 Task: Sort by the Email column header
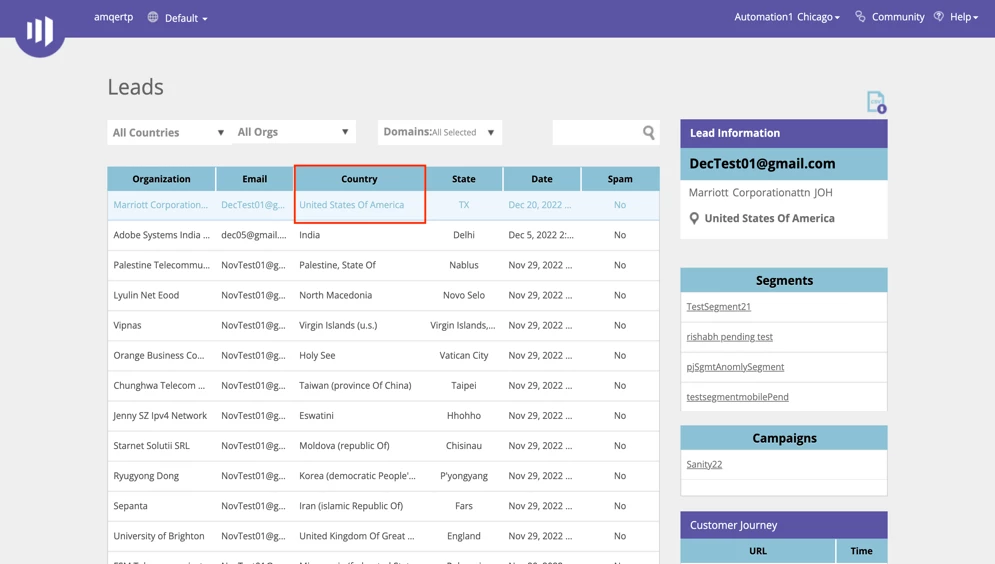254,179
